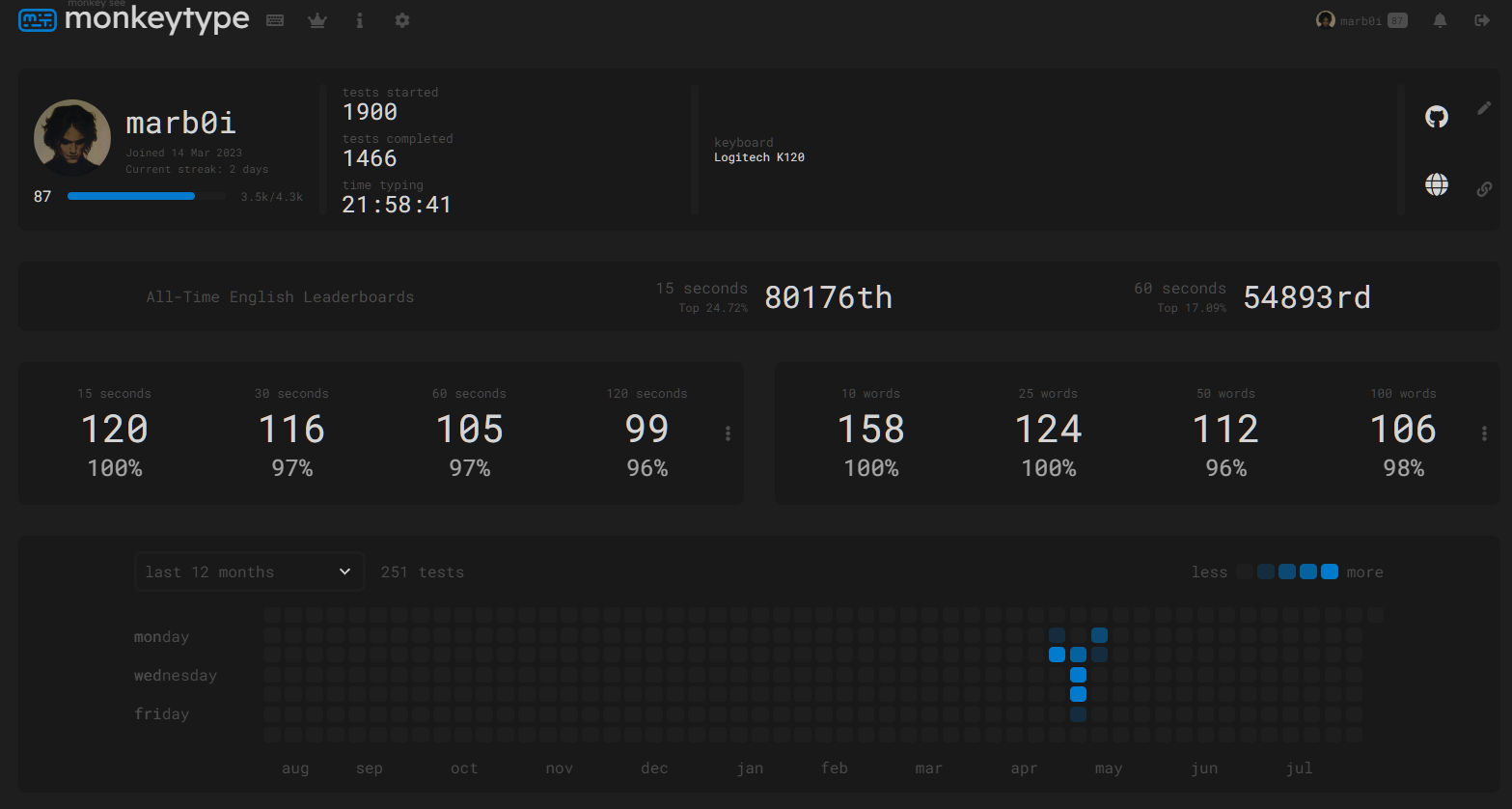The width and height of the screenshot is (1512, 809).
Task: Click the sign out icon
Action: (1482, 20)
